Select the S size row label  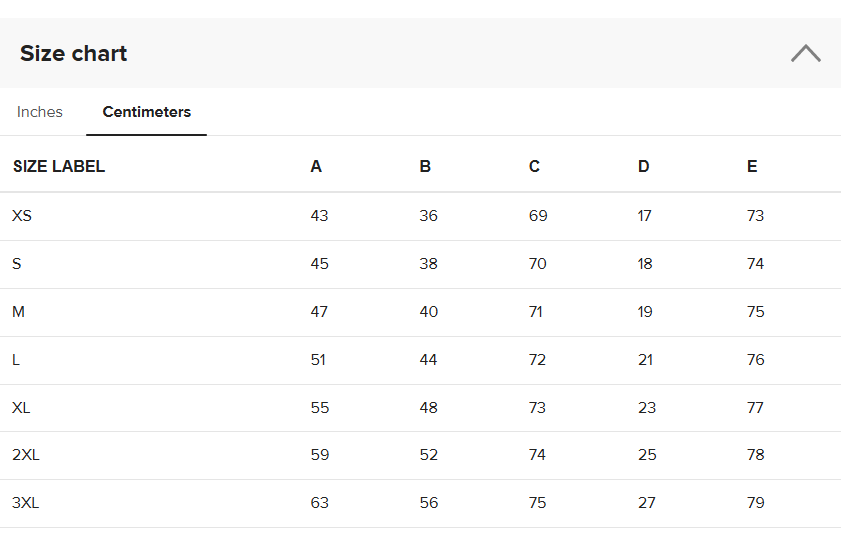[17, 264]
